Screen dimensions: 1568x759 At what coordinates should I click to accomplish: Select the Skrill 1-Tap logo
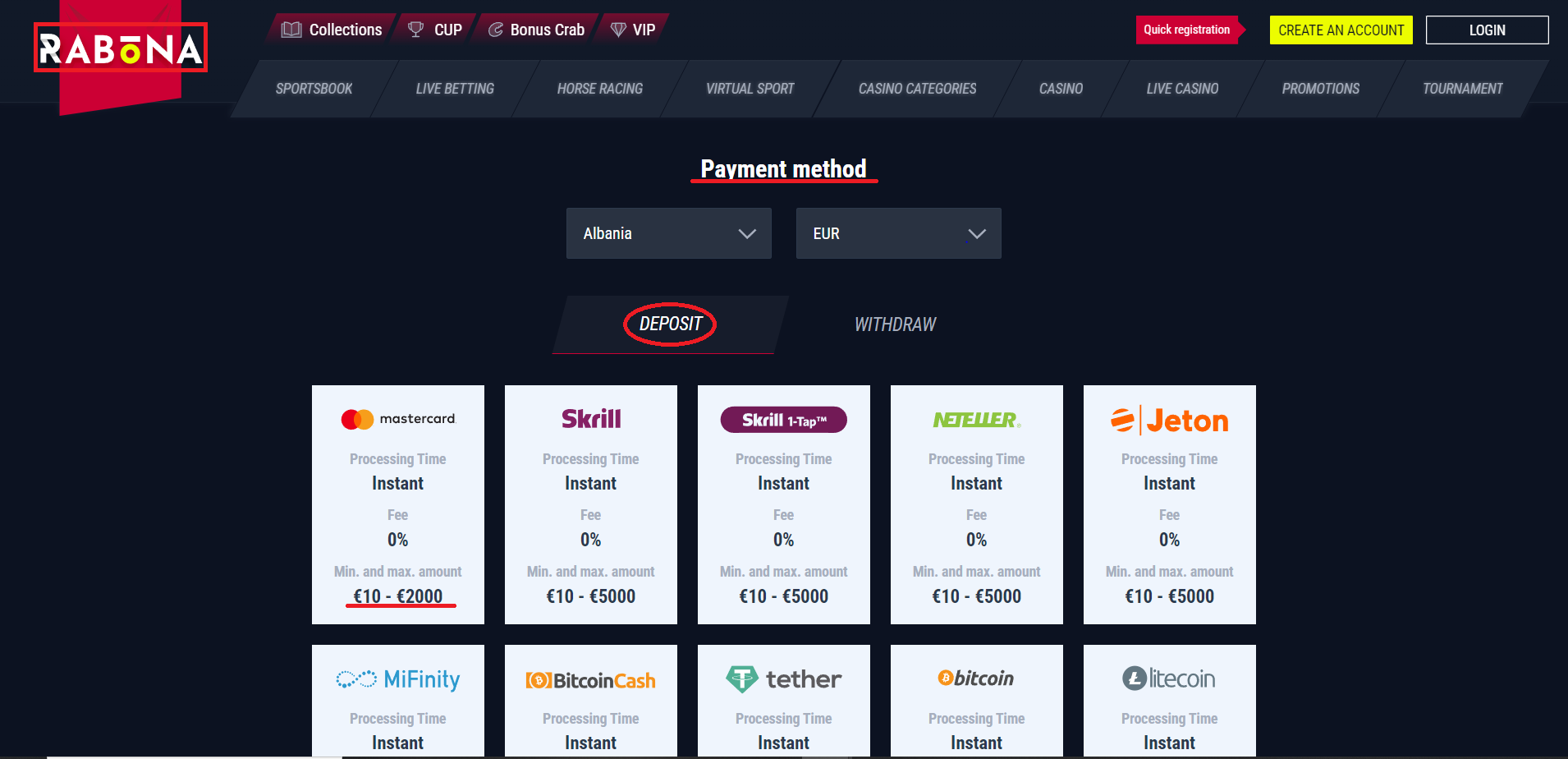tap(784, 420)
